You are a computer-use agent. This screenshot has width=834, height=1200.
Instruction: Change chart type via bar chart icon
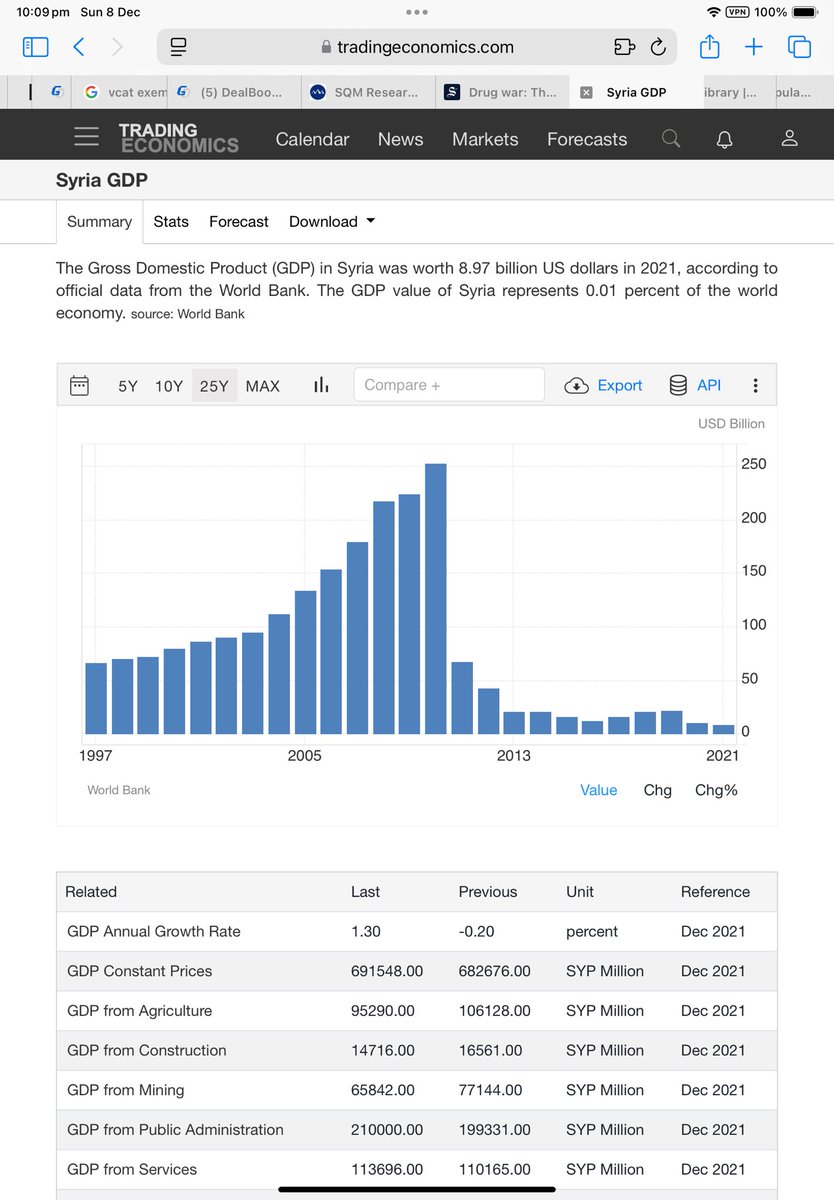click(321, 385)
